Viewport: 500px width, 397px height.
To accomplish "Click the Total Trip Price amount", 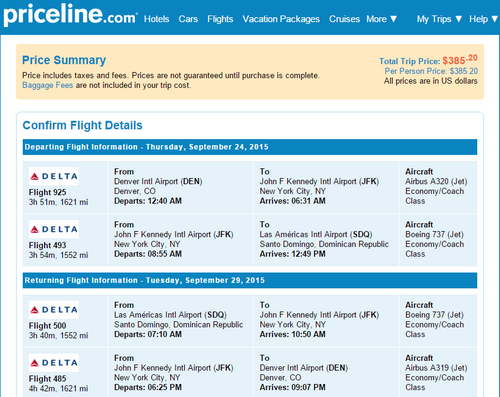I will coord(460,60).
